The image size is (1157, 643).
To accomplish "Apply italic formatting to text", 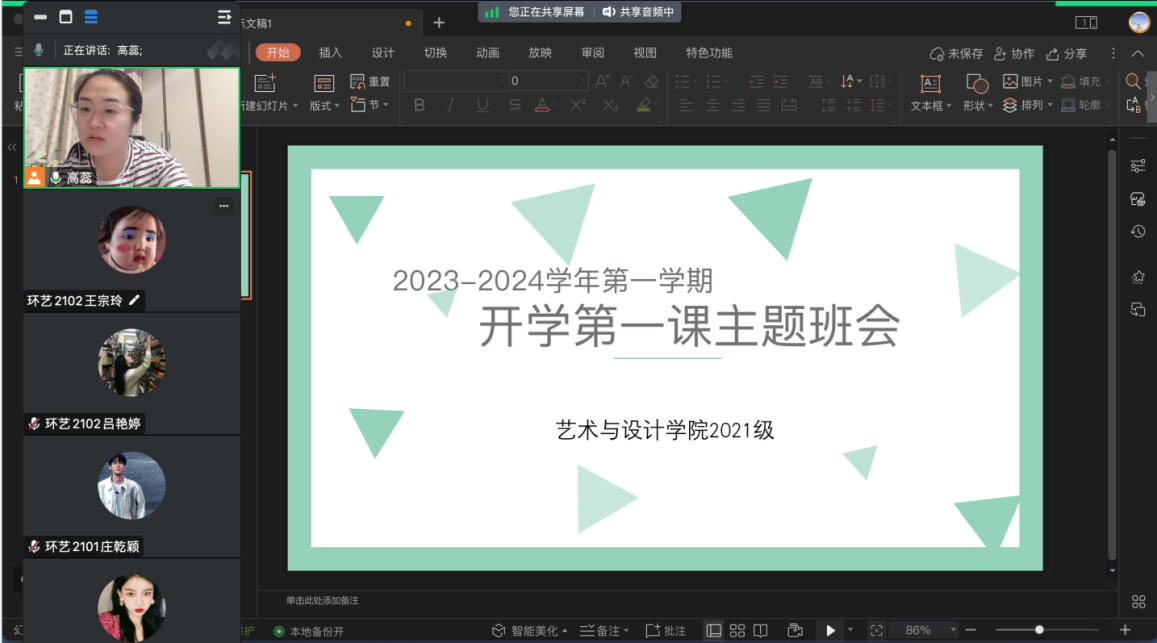I will (x=451, y=105).
